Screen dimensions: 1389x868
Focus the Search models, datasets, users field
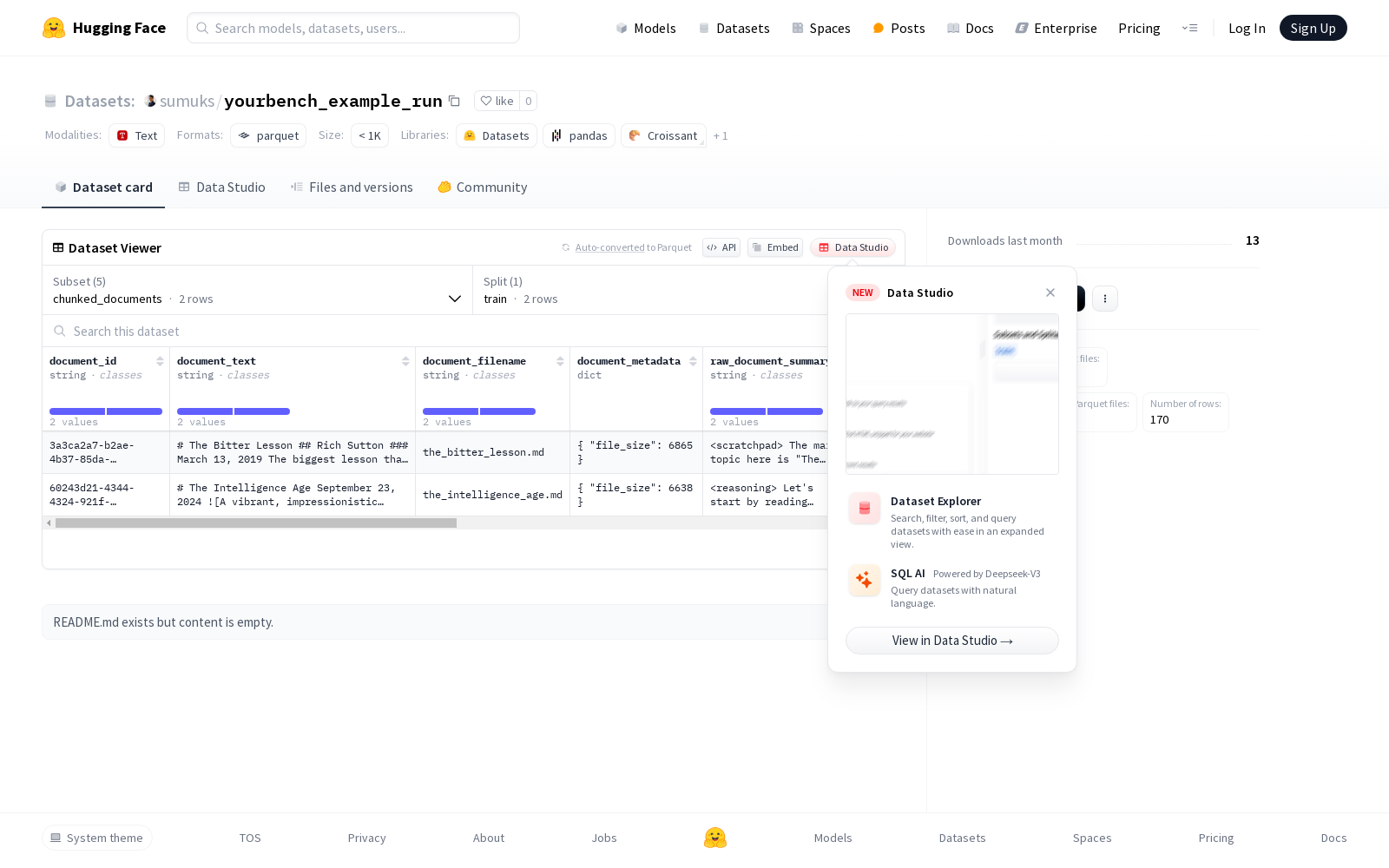(353, 28)
